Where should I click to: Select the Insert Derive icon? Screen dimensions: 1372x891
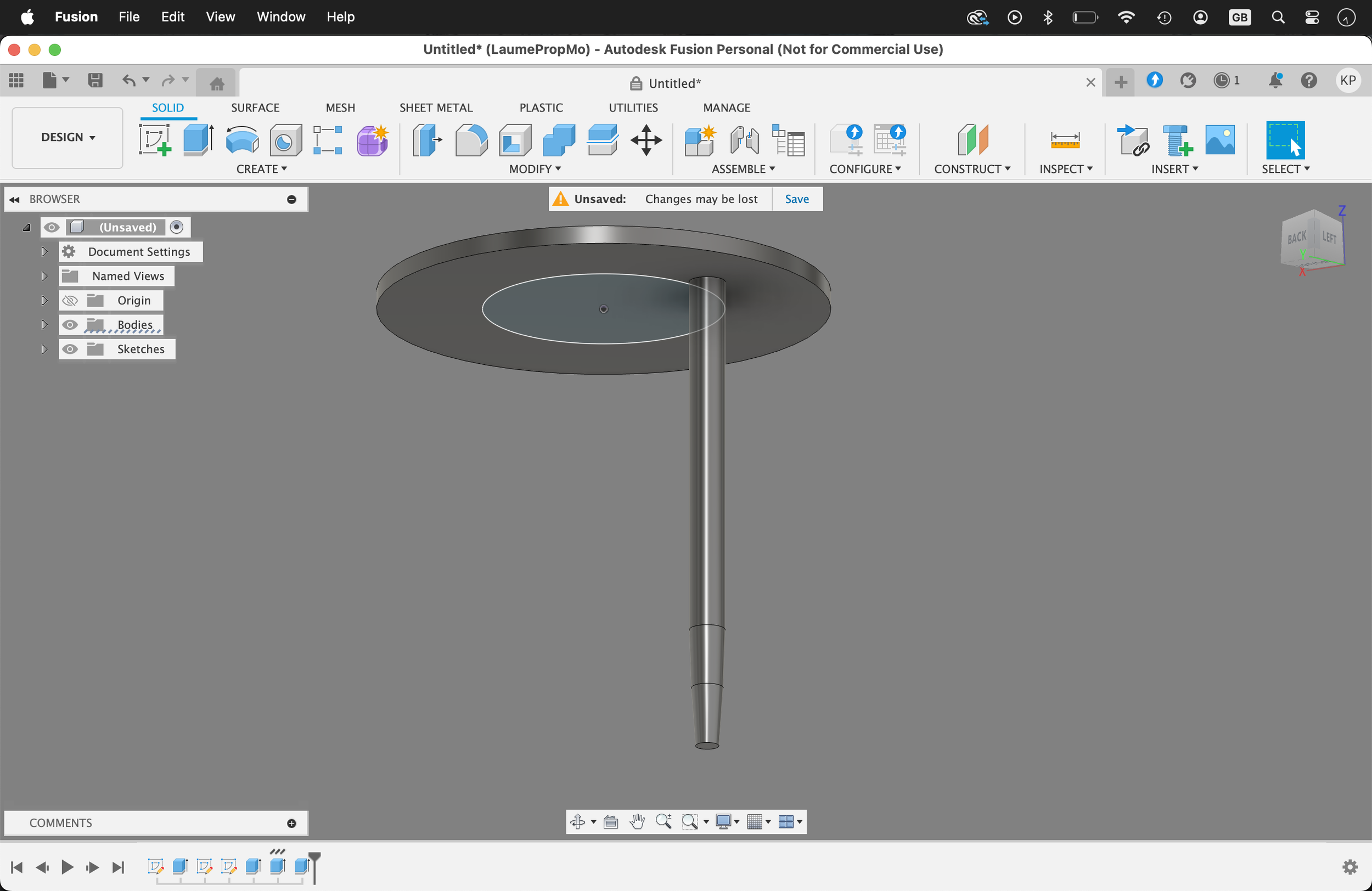coord(1132,140)
